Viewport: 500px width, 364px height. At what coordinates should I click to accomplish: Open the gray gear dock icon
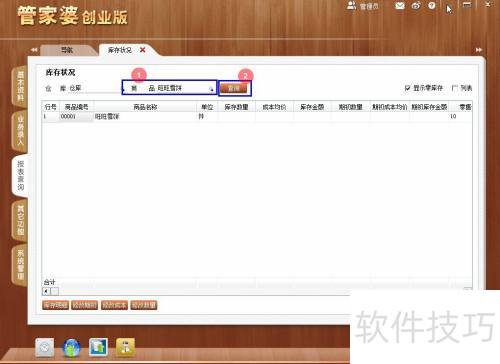(x=45, y=347)
